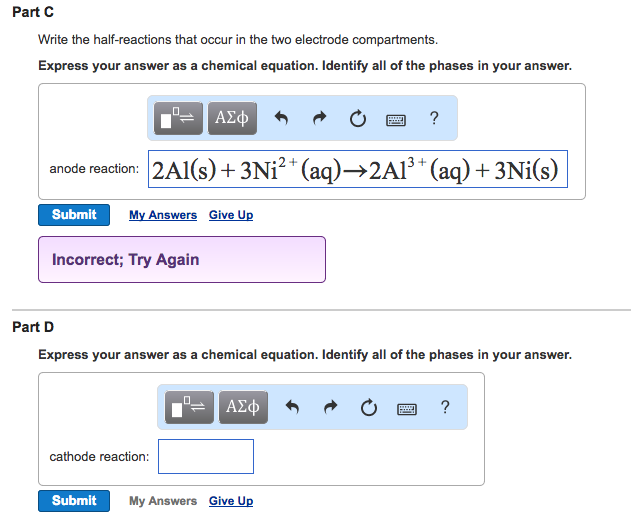Open help in Part D toolbar

coord(445,407)
